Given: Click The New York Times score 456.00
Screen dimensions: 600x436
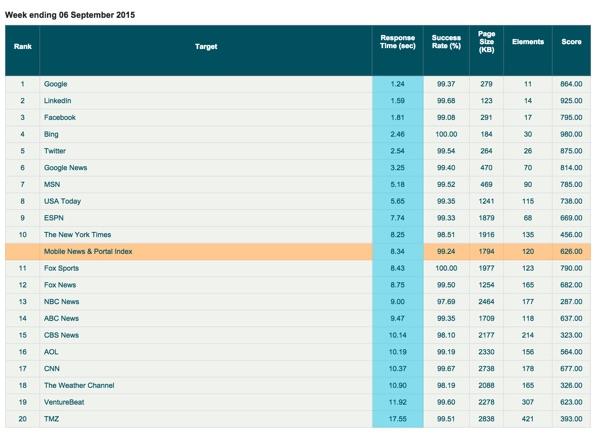Looking at the screenshot, I should [571, 235].
